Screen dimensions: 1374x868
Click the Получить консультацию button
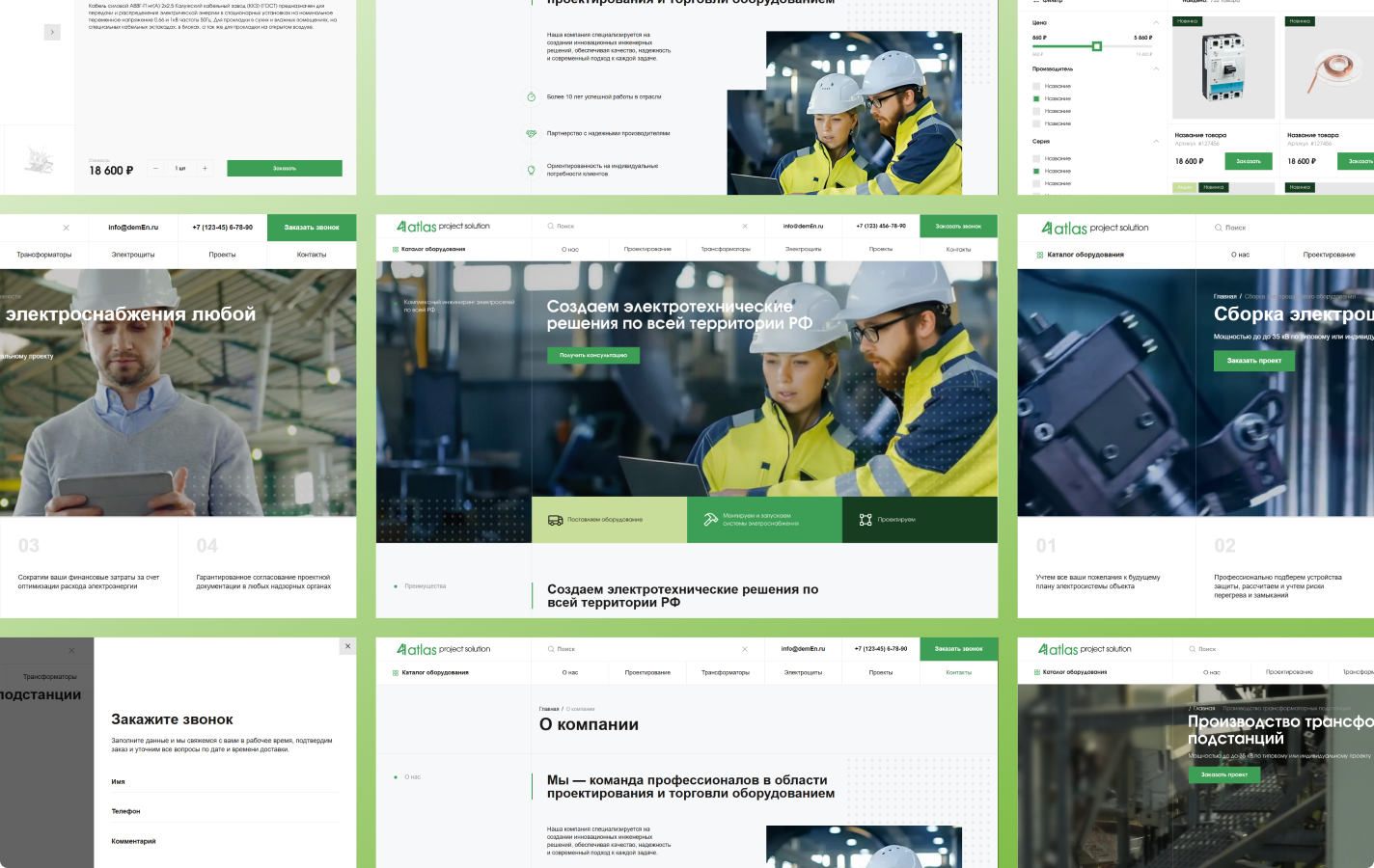[x=593, y=355]
